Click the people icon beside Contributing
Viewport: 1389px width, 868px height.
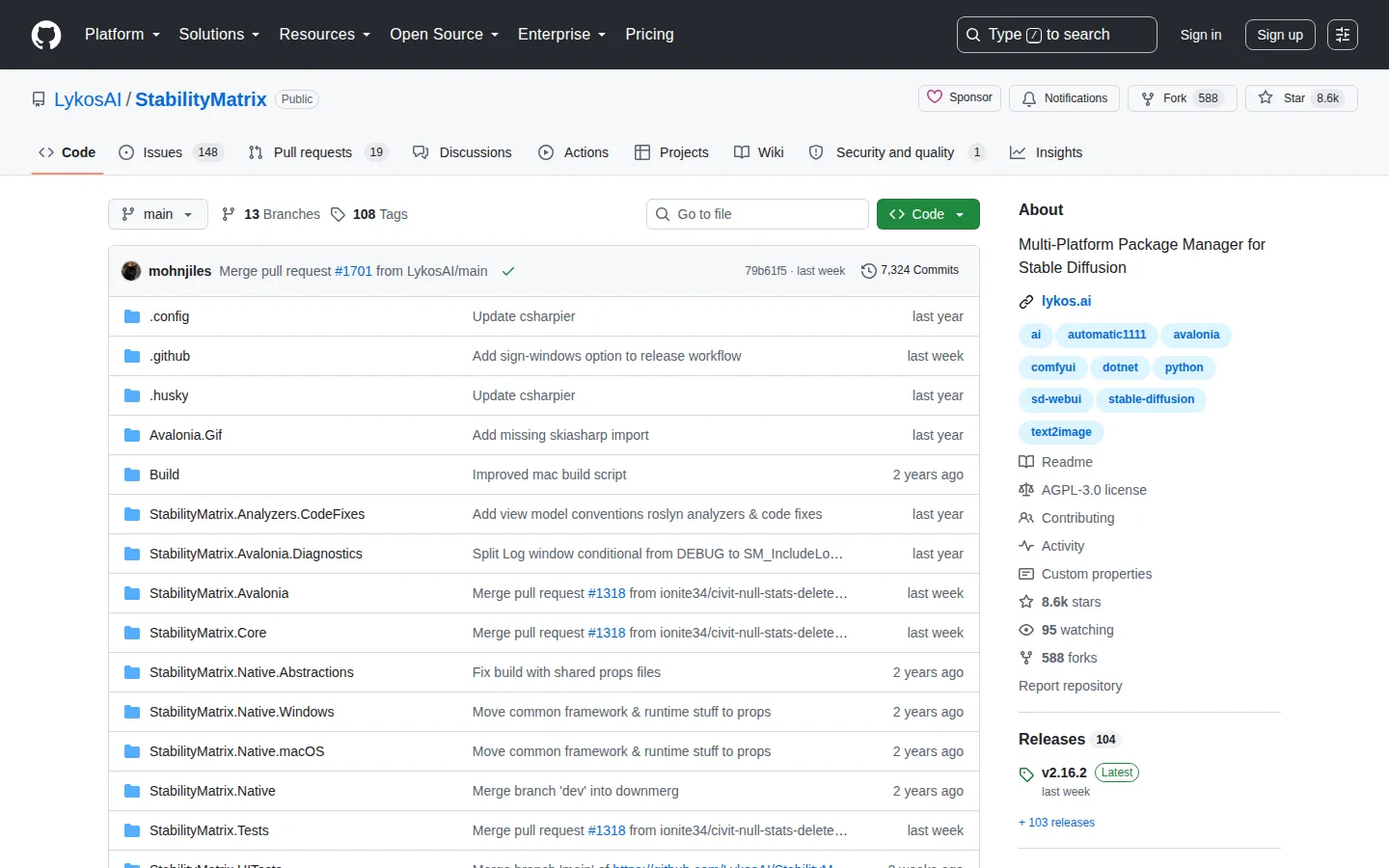pos(1026,518)
